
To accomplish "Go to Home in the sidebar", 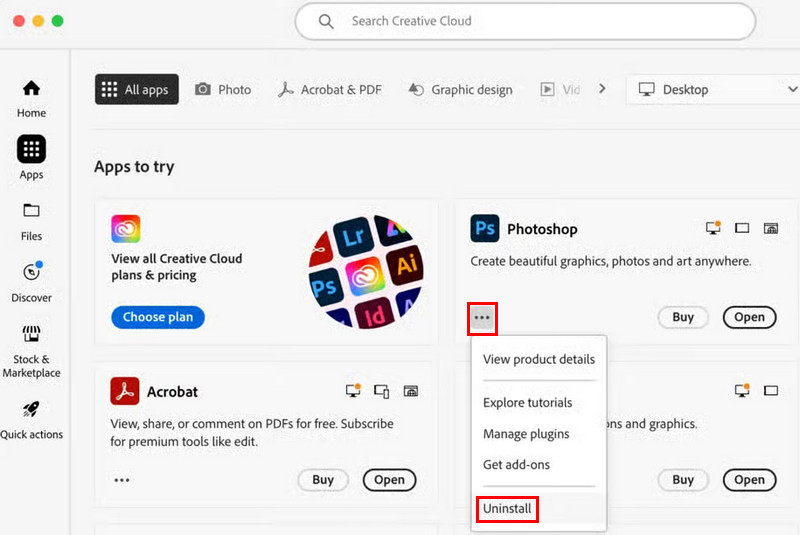I will tap(31, 98).
